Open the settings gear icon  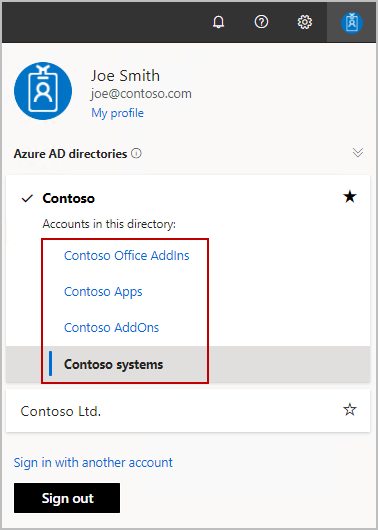pyautogui.click(x=305, y=22)
